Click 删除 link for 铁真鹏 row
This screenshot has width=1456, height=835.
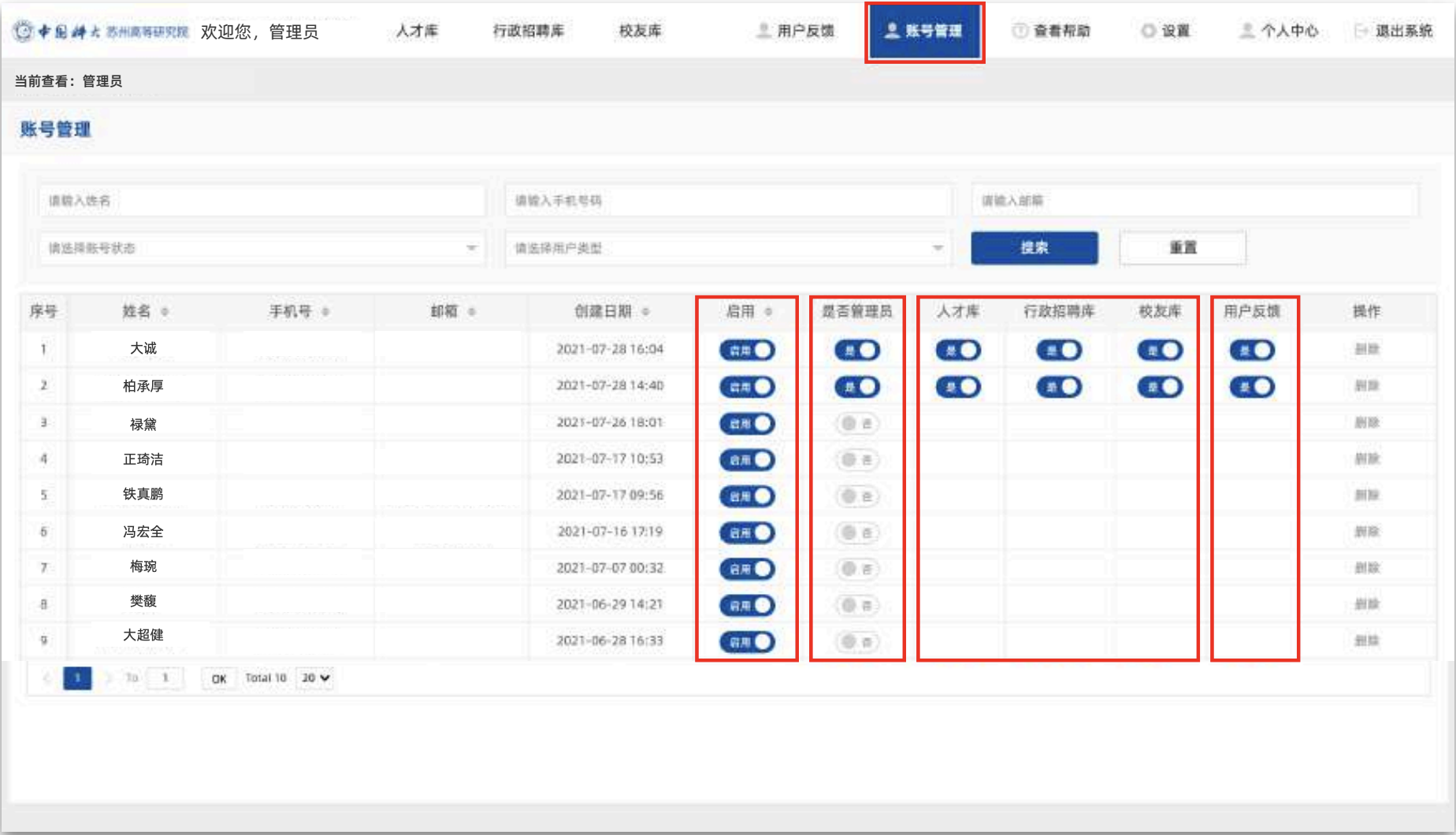1366,495
